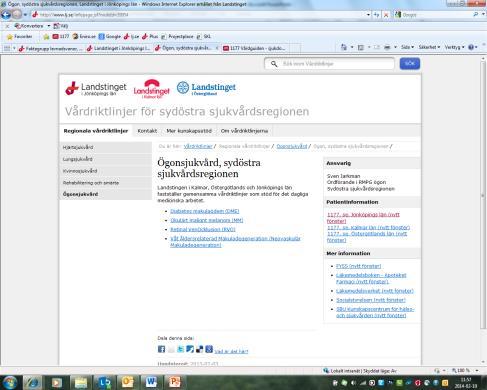The width and height of the screenshot is (487, 390).
Task: Open the address bar URL history dropdown
Action: 368,15
